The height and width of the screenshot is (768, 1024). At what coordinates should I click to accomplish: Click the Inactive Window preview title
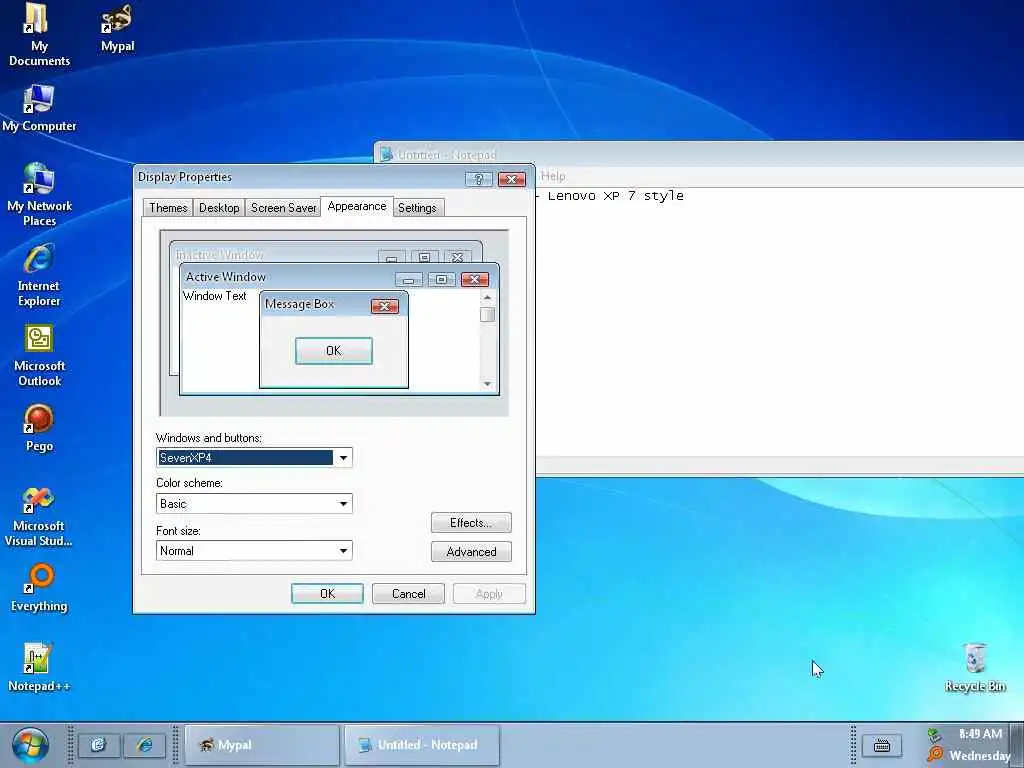pyautogui.click(x=219, y=254)
